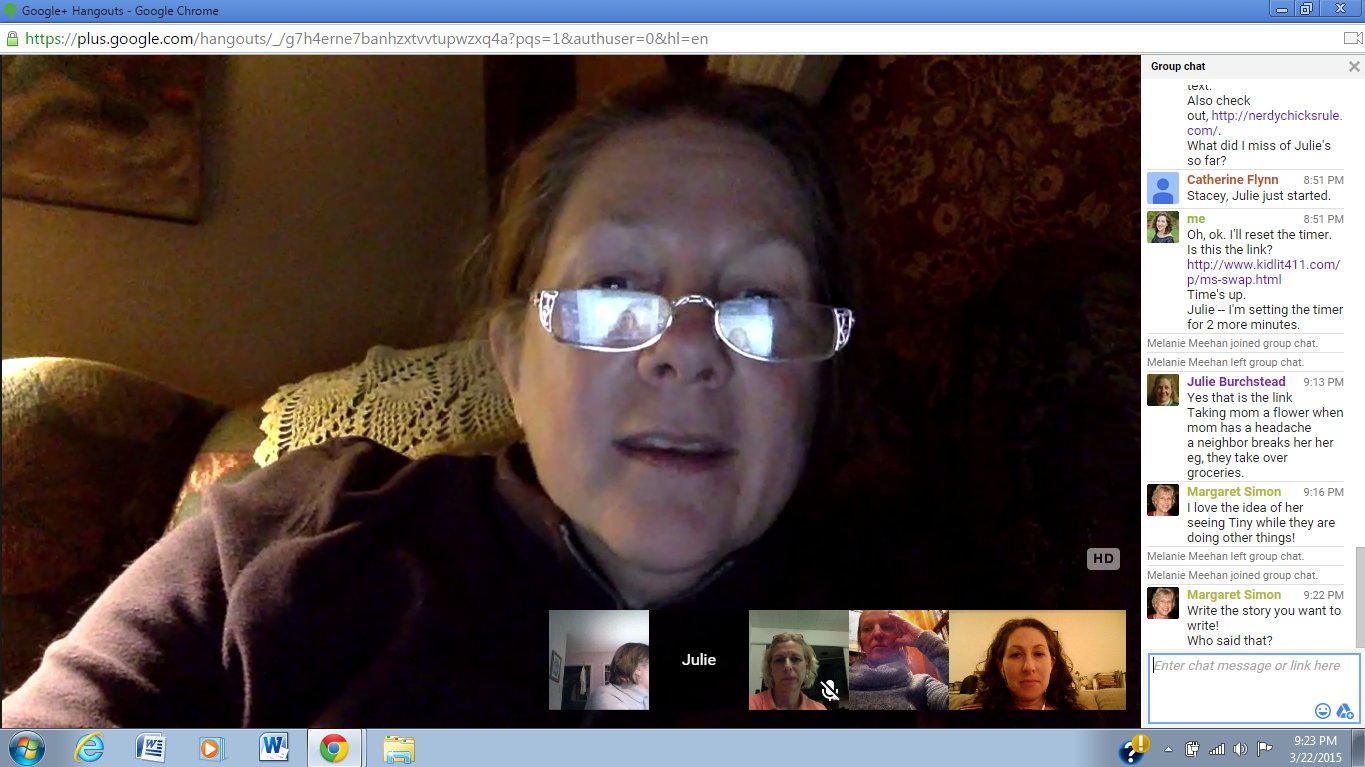The image size is (1365, 767).
Task: Click the Margaret Simon avatar at 9:16 PM
Action: (1162, 500)
